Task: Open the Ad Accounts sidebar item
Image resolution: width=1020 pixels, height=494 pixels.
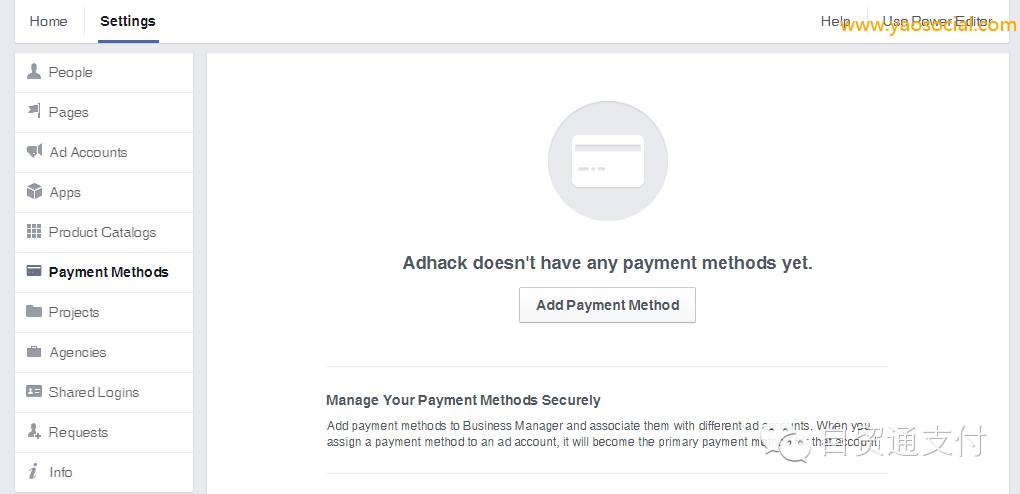Action: pos(104,152)
